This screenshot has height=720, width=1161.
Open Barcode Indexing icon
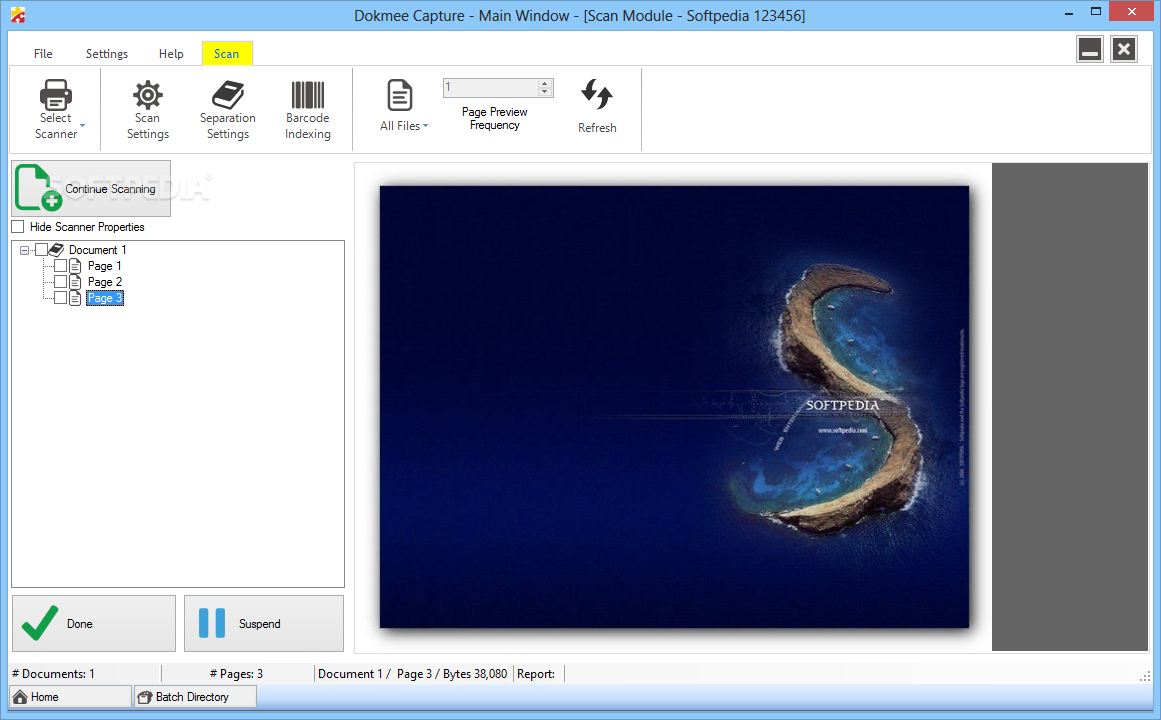coord(307,95)
